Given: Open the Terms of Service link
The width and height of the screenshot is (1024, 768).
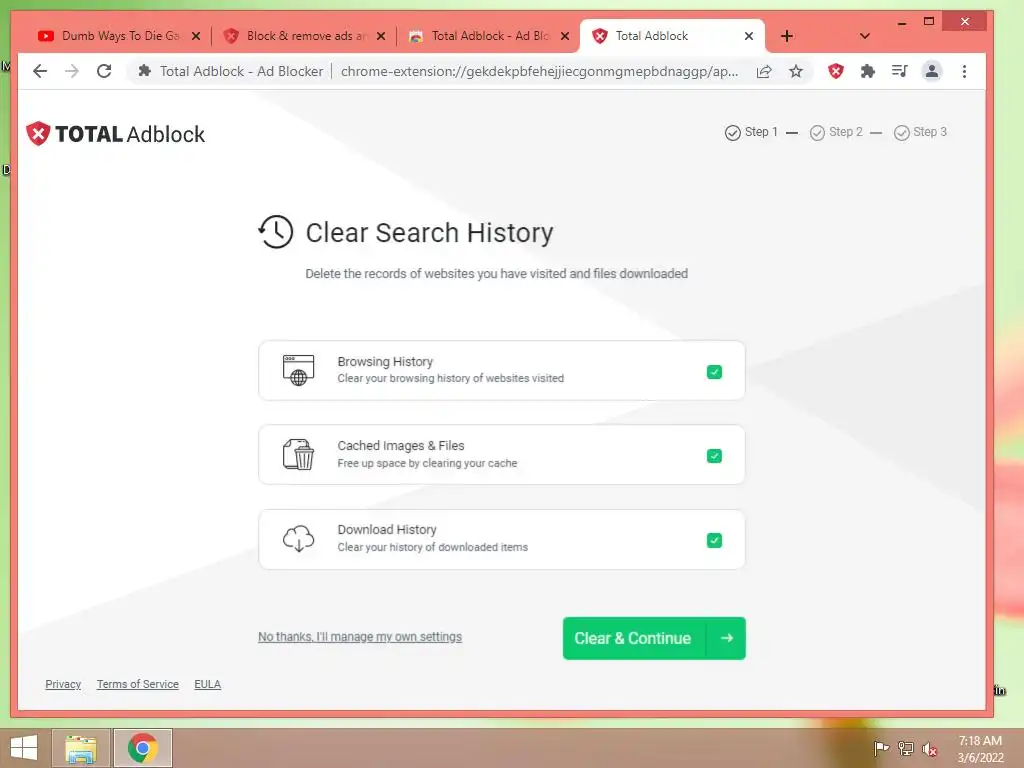Looking at the screenshot, I should (138, 684).
